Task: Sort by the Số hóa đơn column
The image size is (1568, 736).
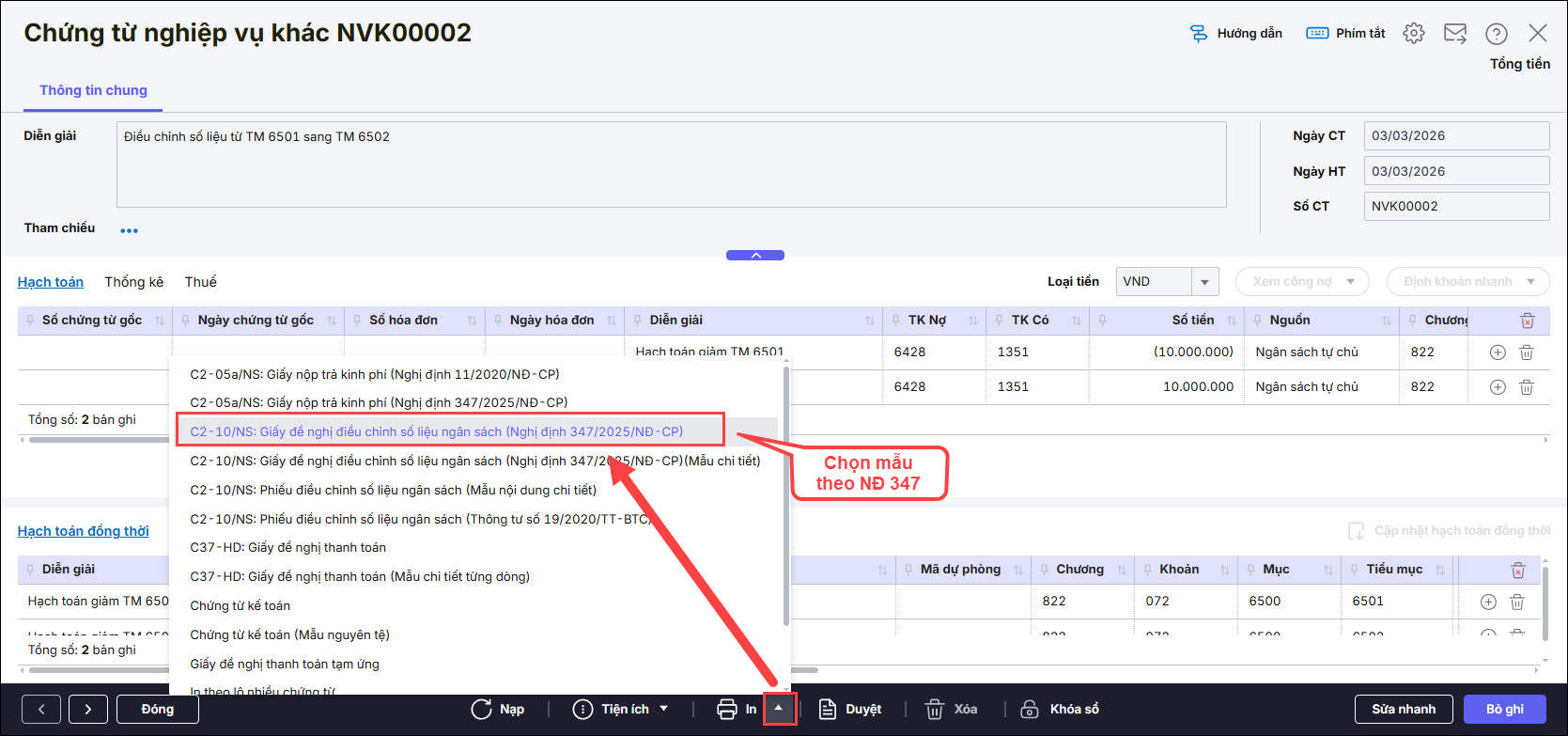Action: (x=473, y=321)
